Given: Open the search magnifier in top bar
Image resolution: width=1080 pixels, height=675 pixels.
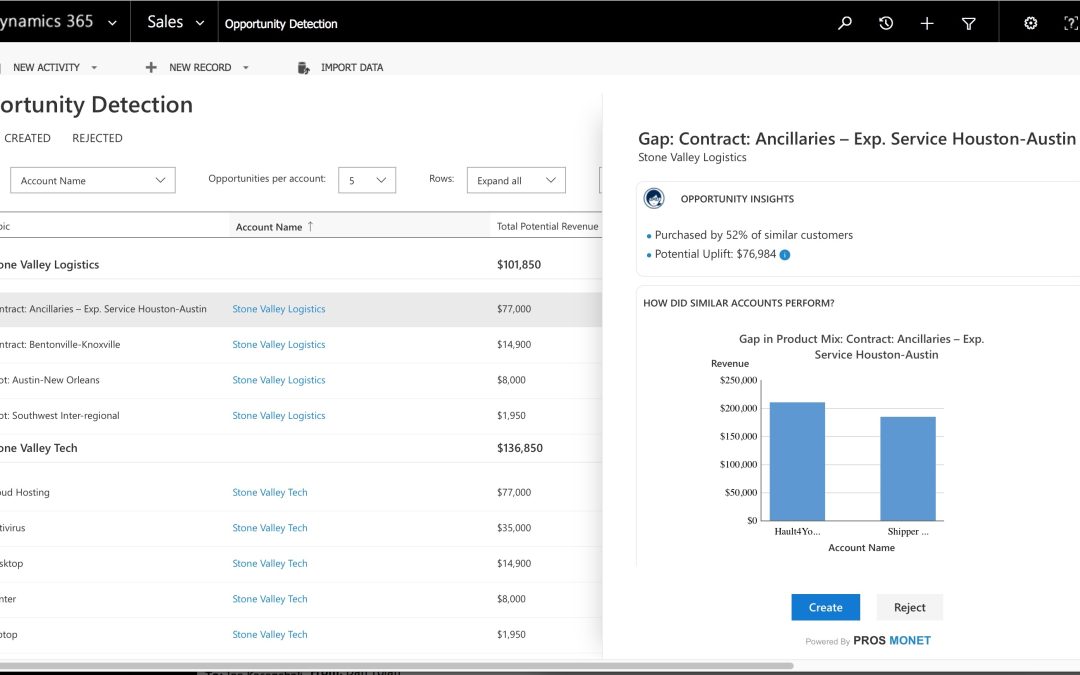Looking at the screenshot, I should click(x=844, y=23).
